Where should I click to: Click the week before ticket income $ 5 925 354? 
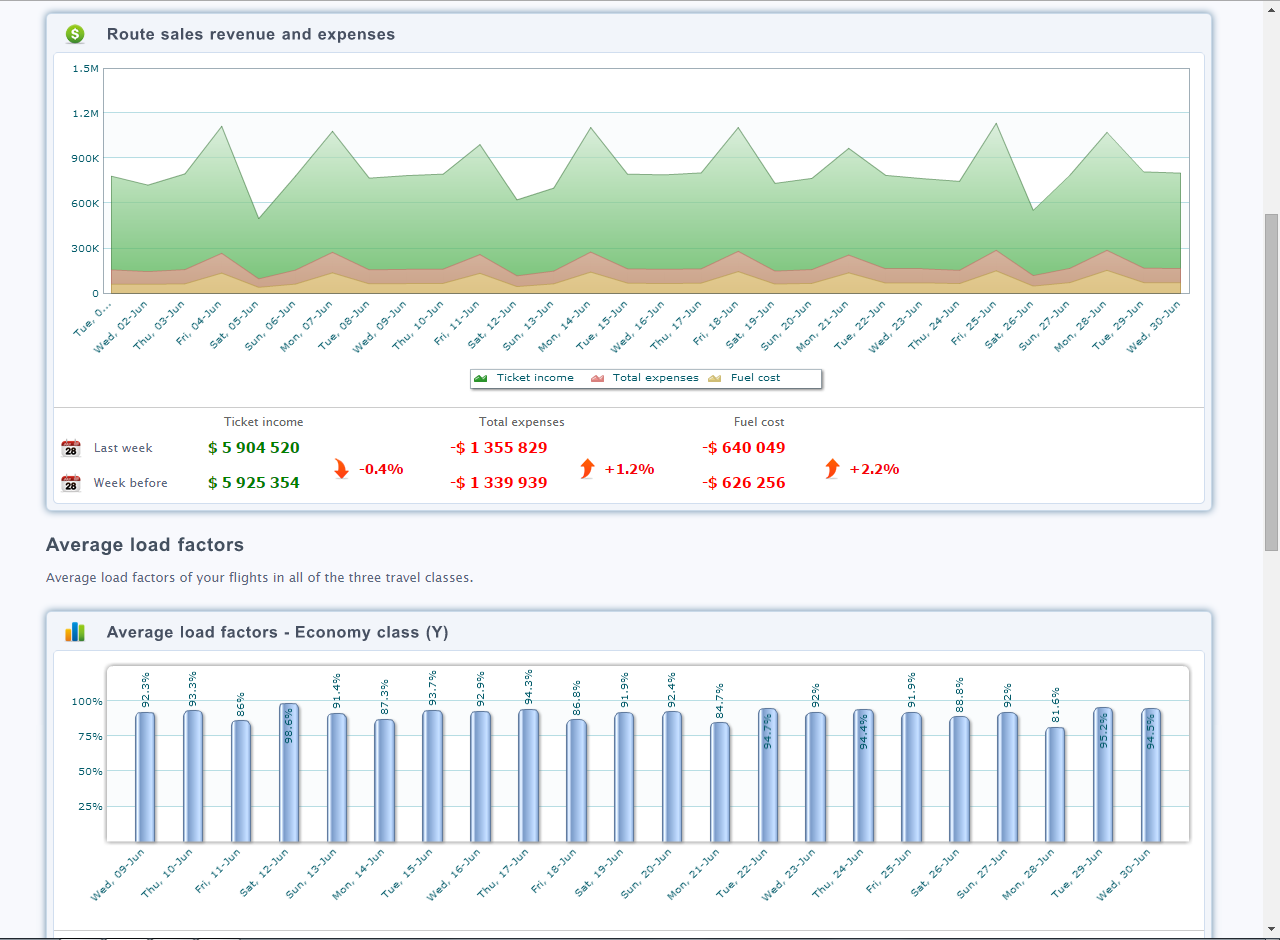pos(254,483)
